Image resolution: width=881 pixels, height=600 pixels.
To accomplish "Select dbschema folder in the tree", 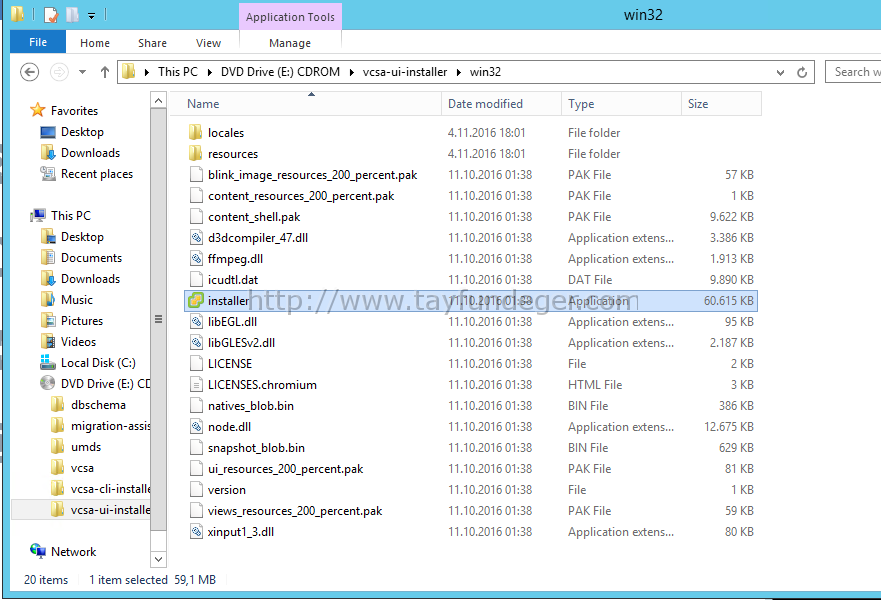I will pyautogui.click(x=98, y=404).
